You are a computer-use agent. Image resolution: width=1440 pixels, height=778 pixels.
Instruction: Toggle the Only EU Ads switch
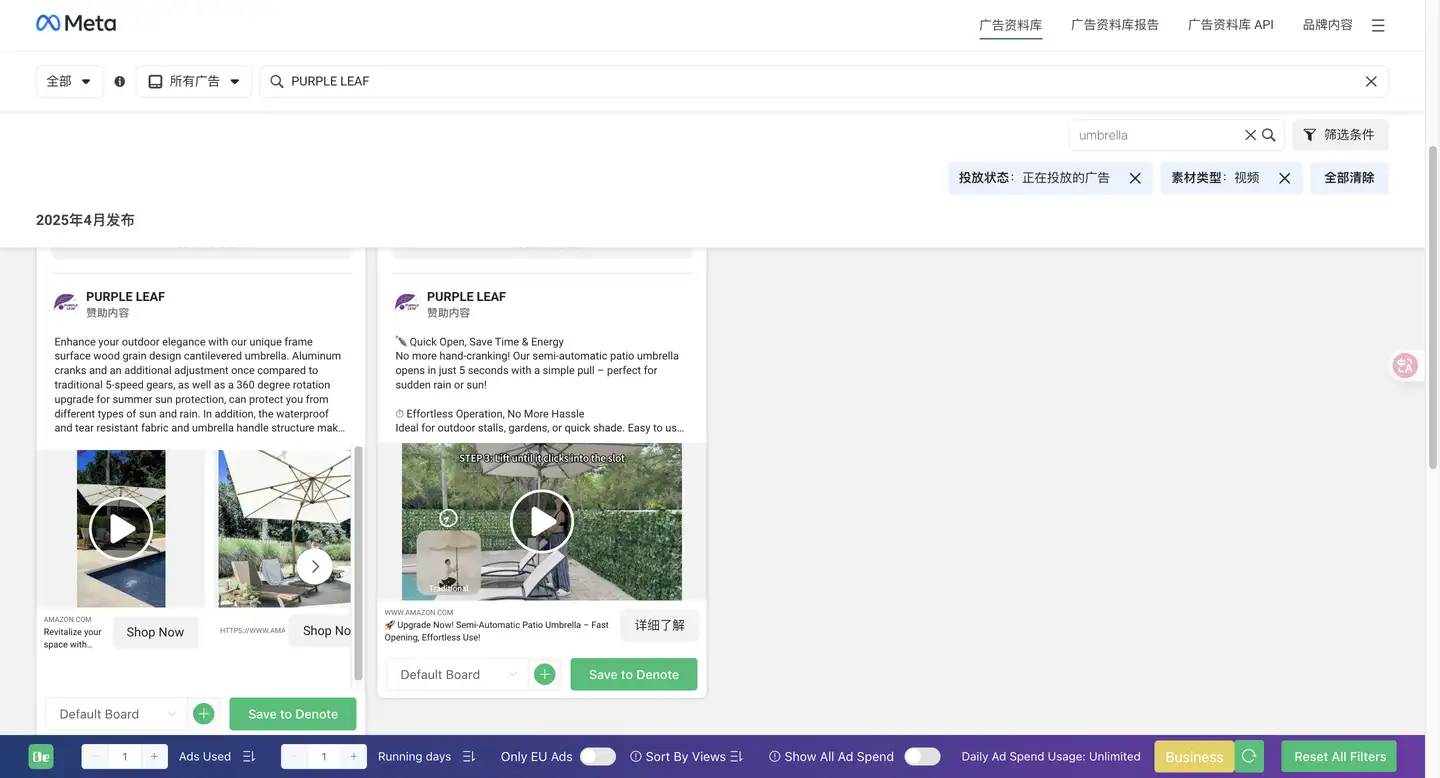pyautogui.click(x=598, y=756)
